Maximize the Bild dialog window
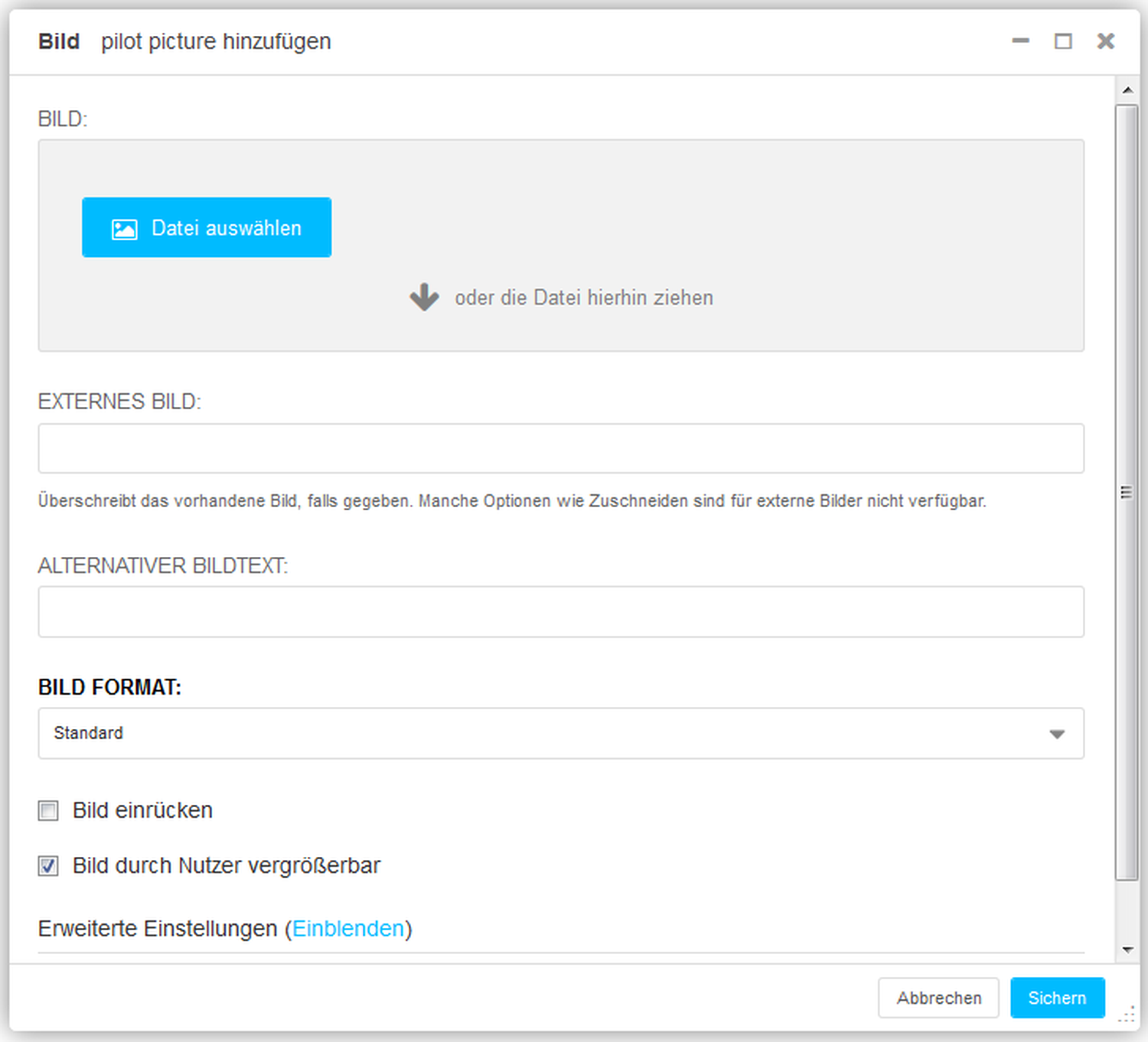The height and width of the screenshot is (1042, 1148). point(1063,41)
